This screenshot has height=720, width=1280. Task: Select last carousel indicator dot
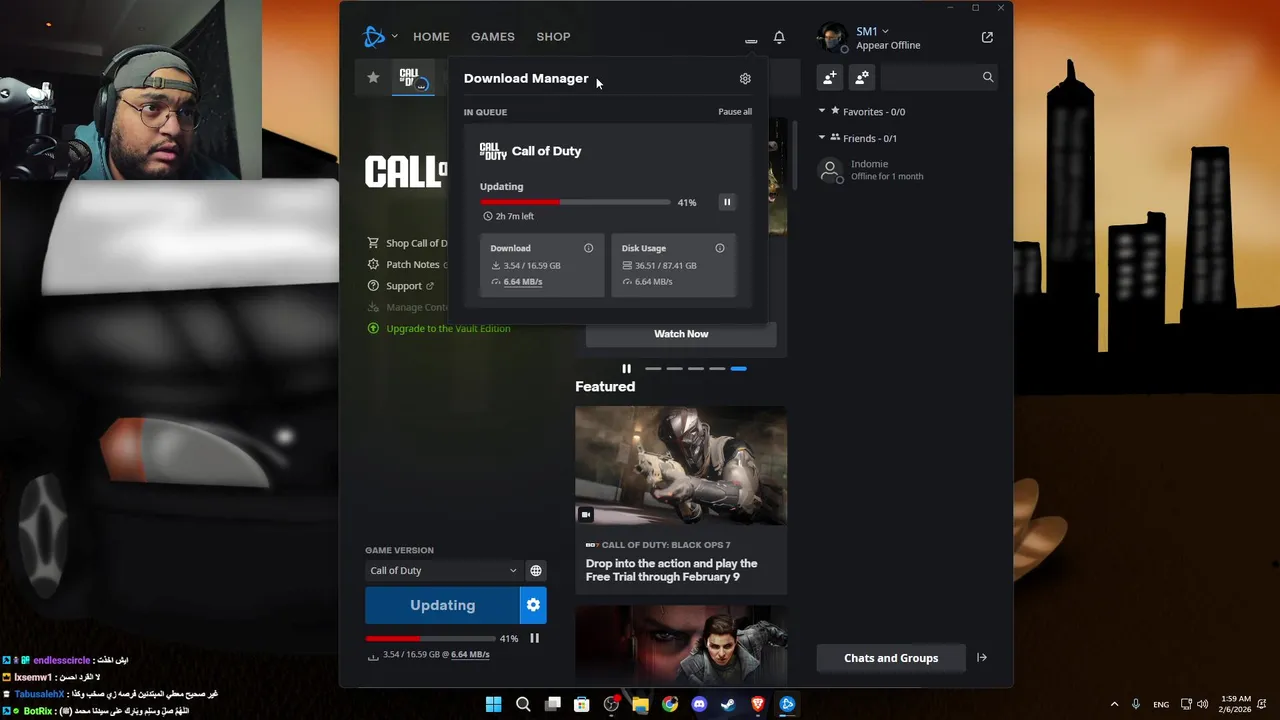pyautogui.click(x=738, y=369)
